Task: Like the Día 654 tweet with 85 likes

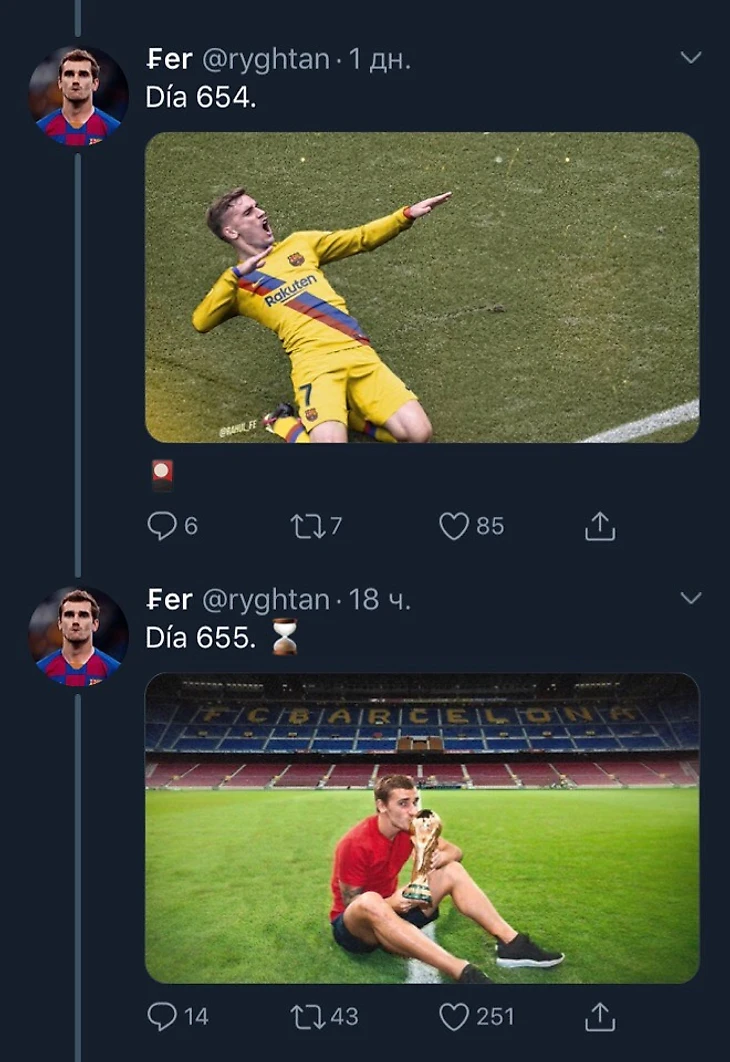Action: click(454, 526)
